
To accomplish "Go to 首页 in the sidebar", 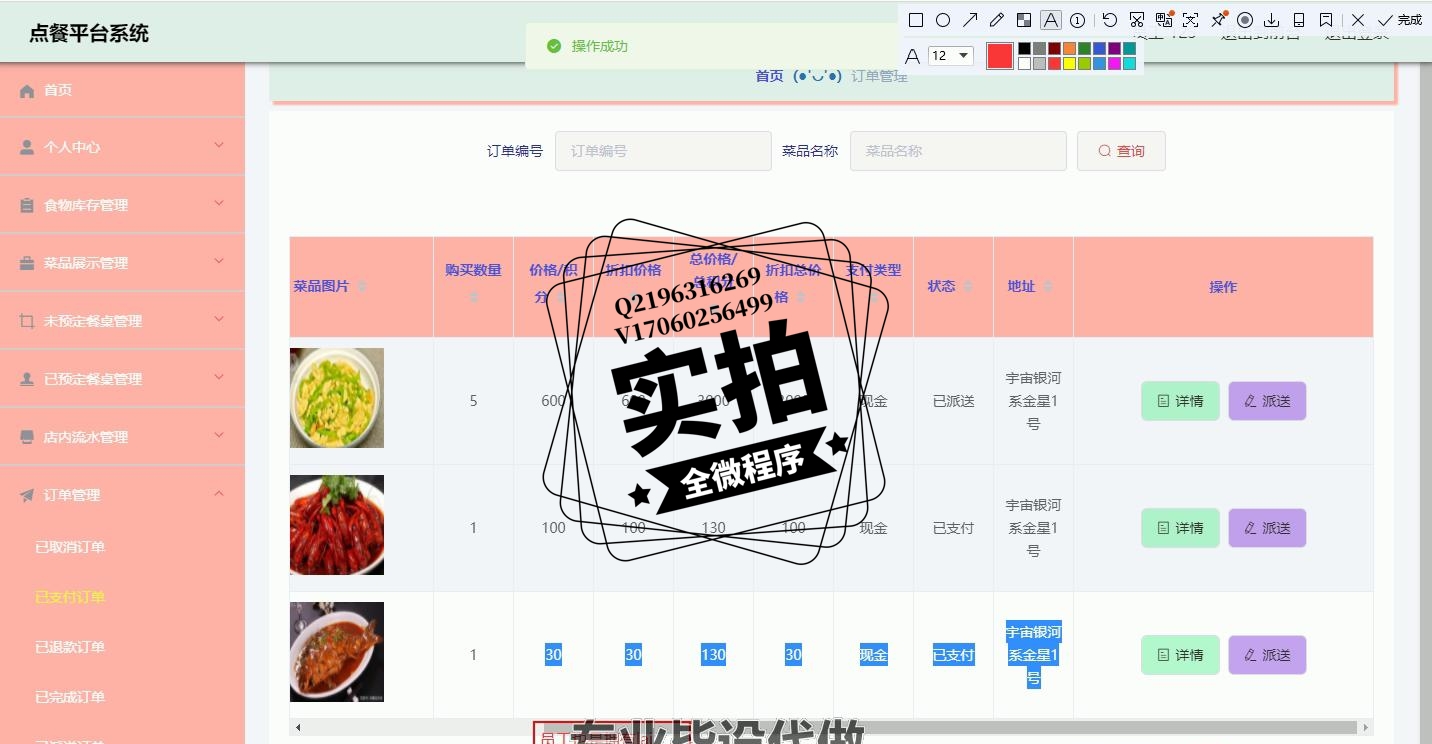I will click(x=122, y=90).
